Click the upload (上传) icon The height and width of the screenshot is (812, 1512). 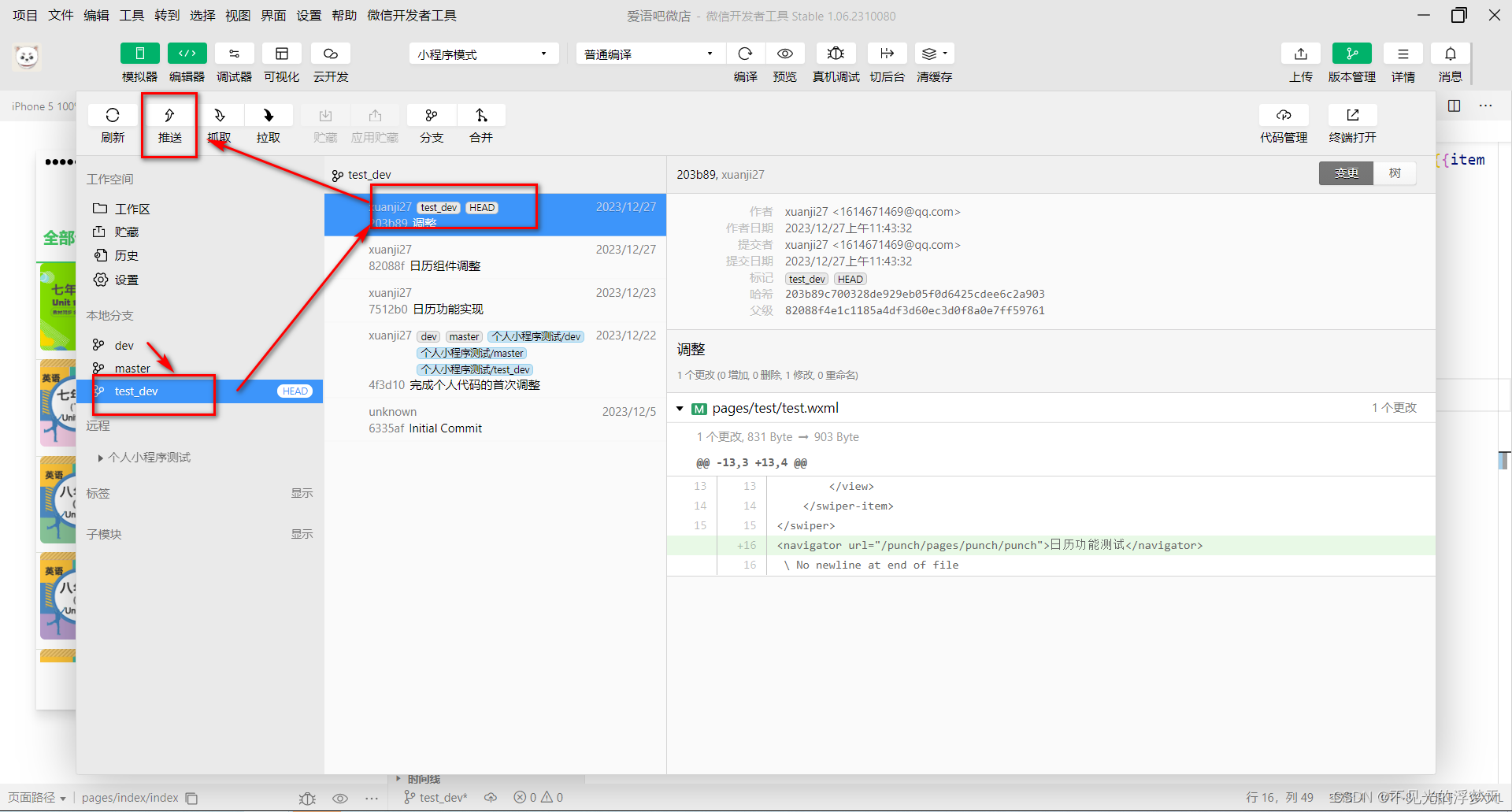click(1301, 54)
